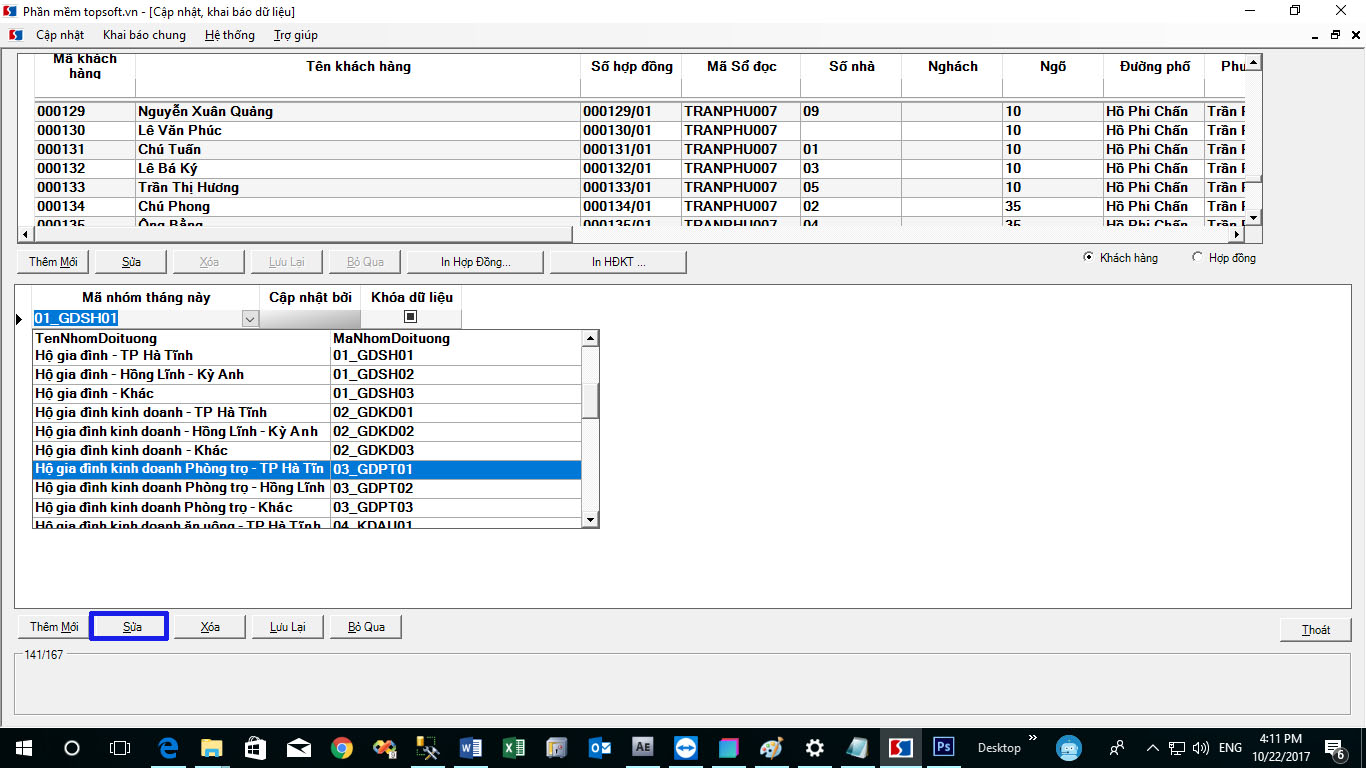The width and height of the screenshot is (1366, 768).
Task: Select Hộ gia đình - Hồng Lĩnh - Kỳ Anh
Action: click(x=307, y=375)
